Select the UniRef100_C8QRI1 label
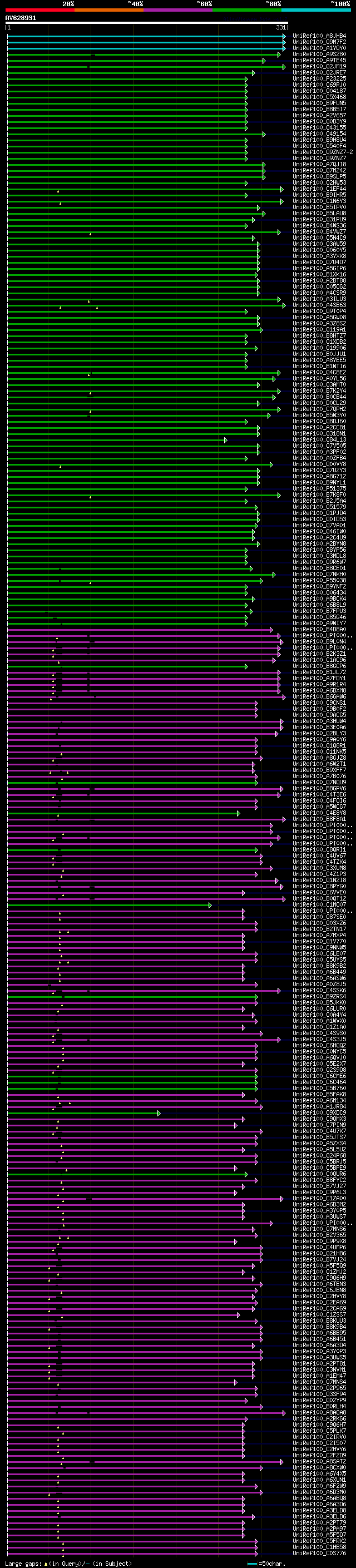Image resolution: width=356 pixels, height=1568 pixels. (x=319, y=850)
